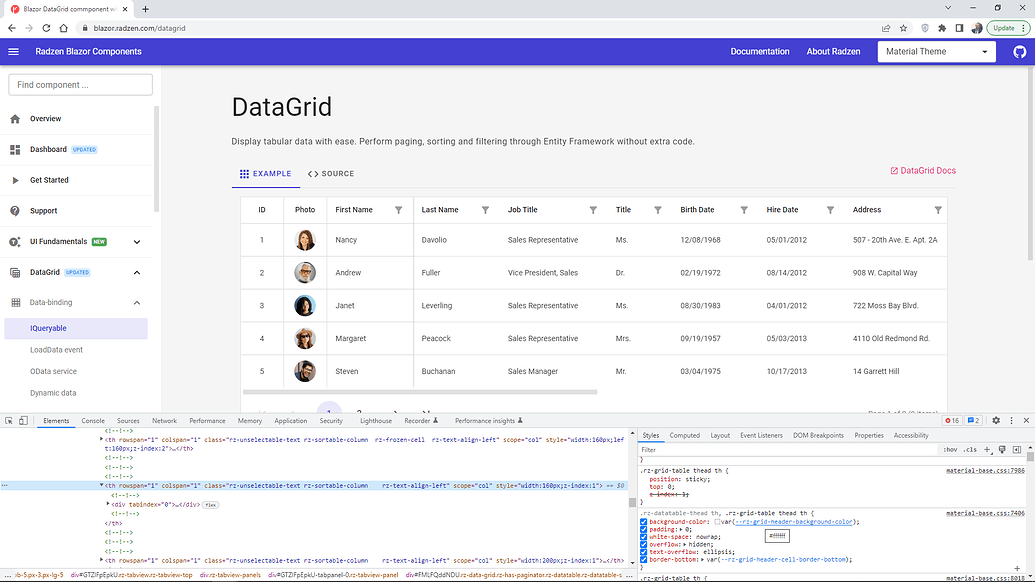This screenshot has width=1035, height=582.
Task: Focus the Find component search box
Action: [80, 85]
